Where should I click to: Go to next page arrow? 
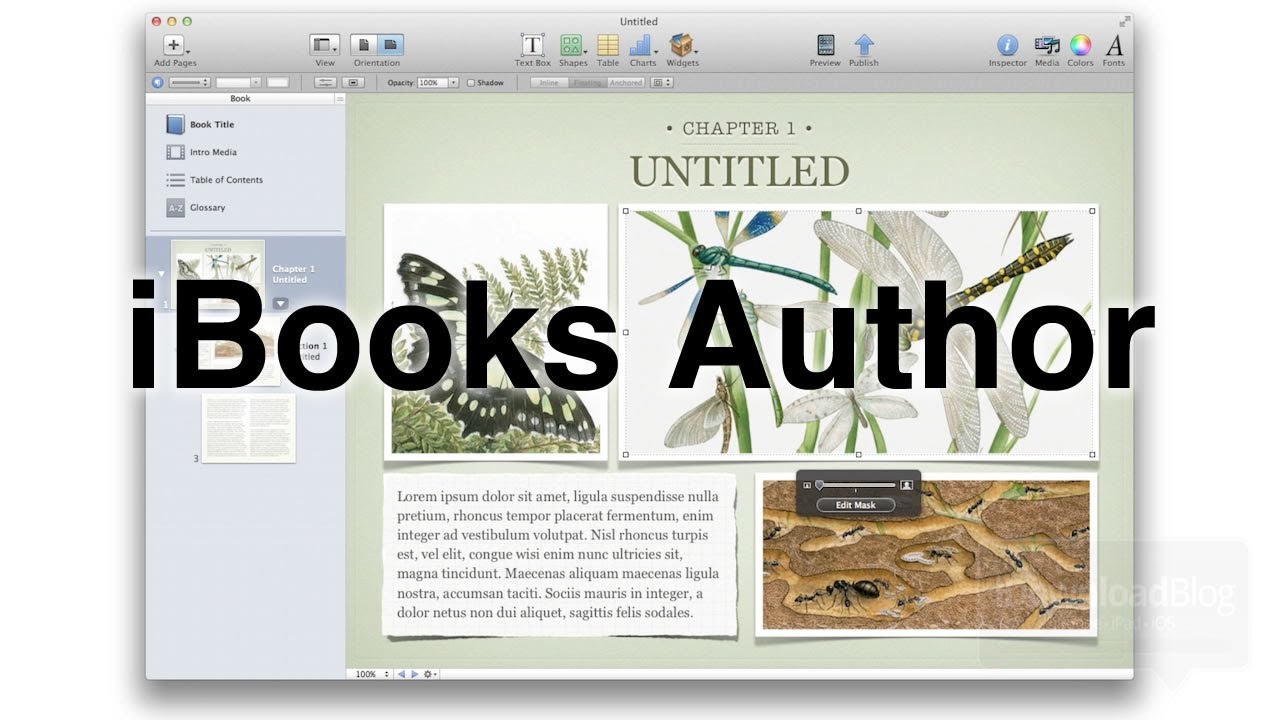click(x=415, y=674)
